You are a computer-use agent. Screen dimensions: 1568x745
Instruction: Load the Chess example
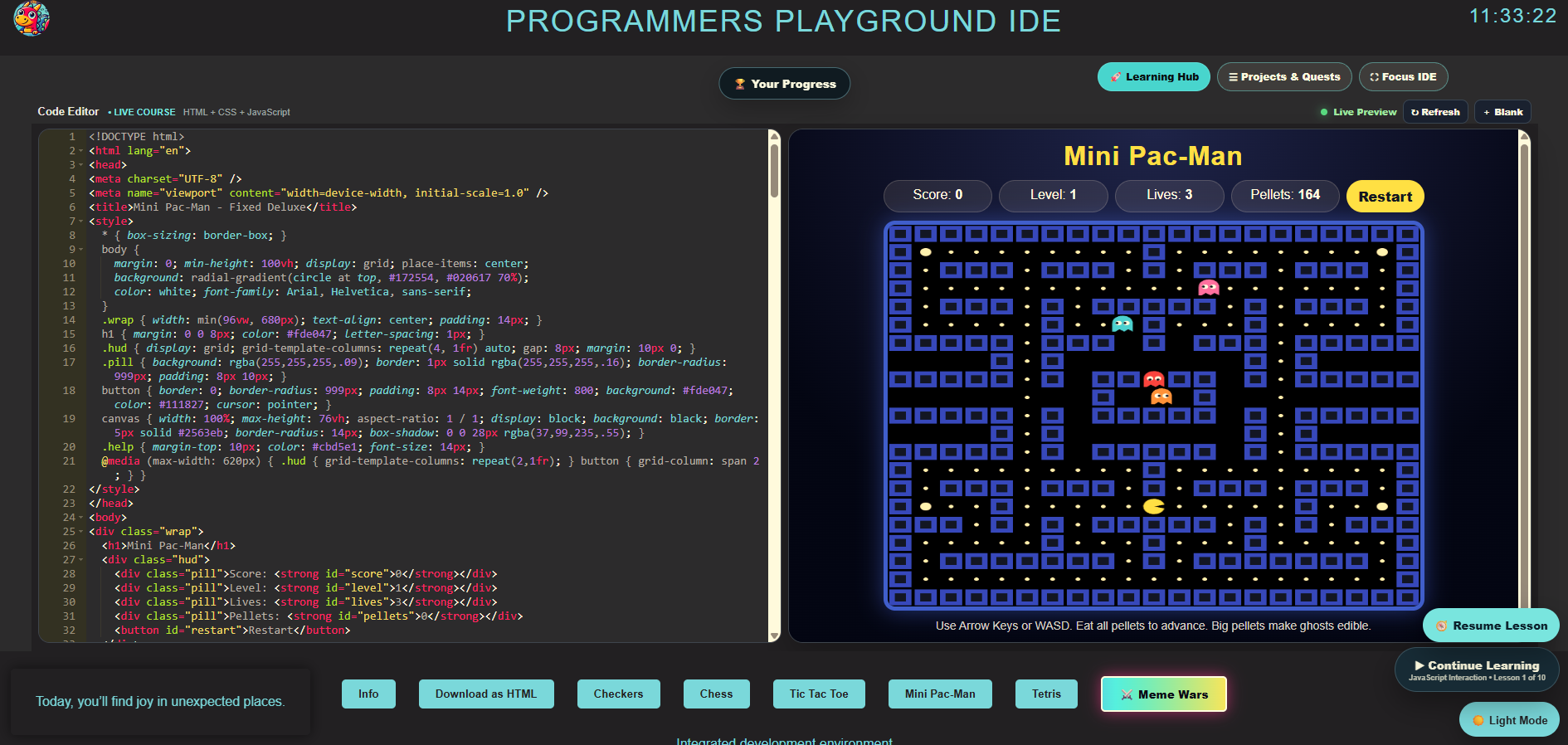pyautogui.click(x=716, y=694)
